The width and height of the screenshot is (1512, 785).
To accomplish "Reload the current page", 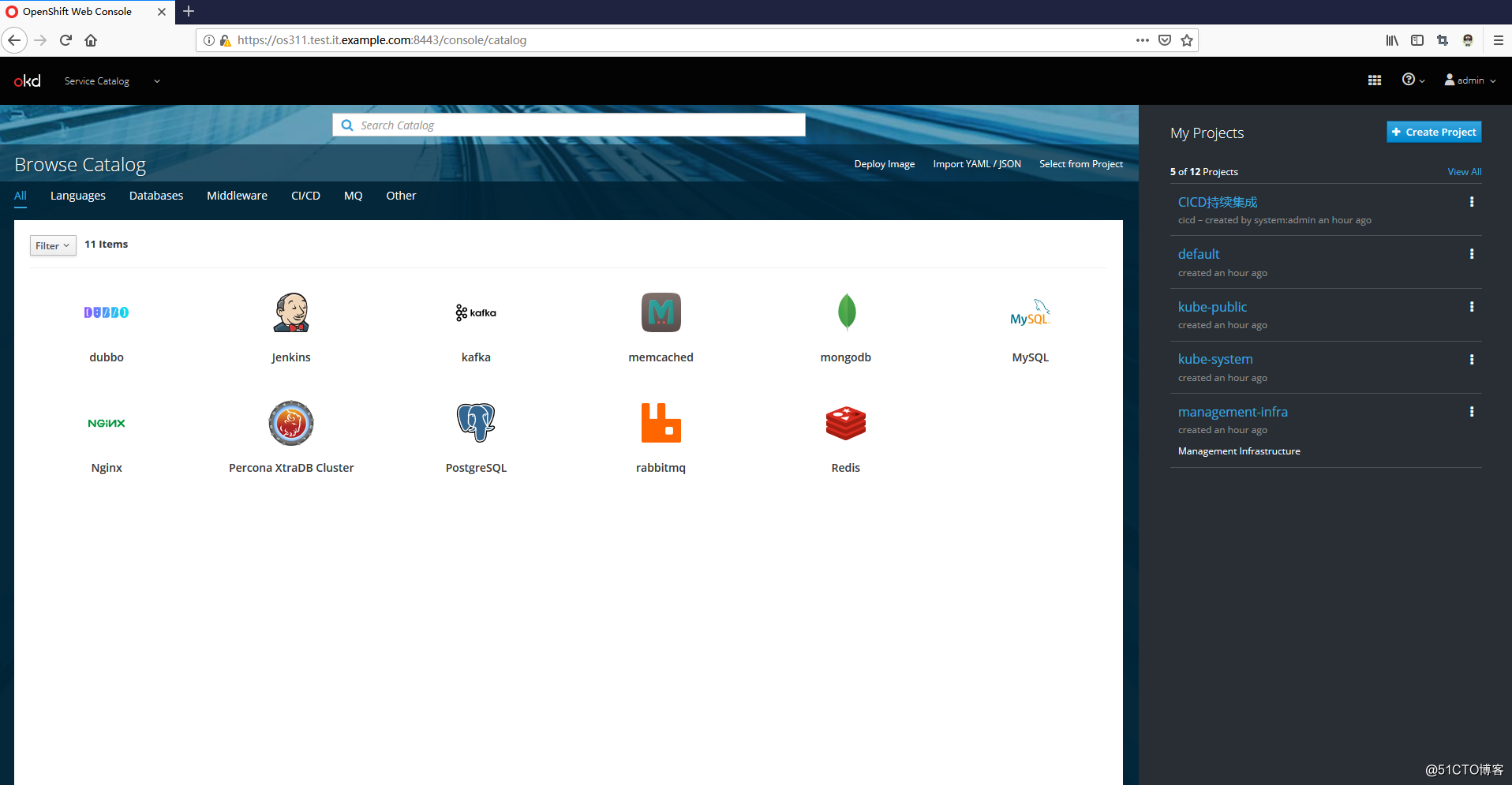I will tap(66, 40).
